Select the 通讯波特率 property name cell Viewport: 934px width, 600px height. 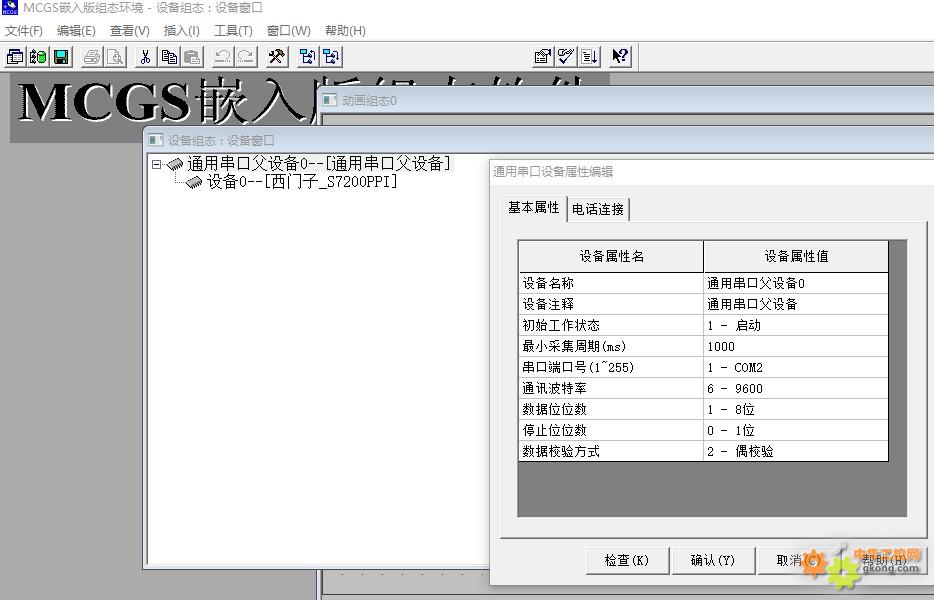[611, 388]
